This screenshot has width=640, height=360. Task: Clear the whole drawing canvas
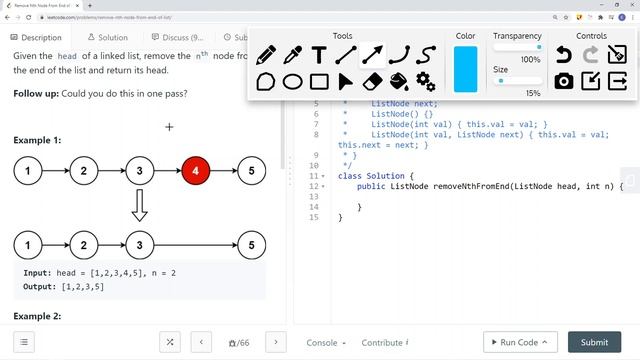click(x=617, y=55)
